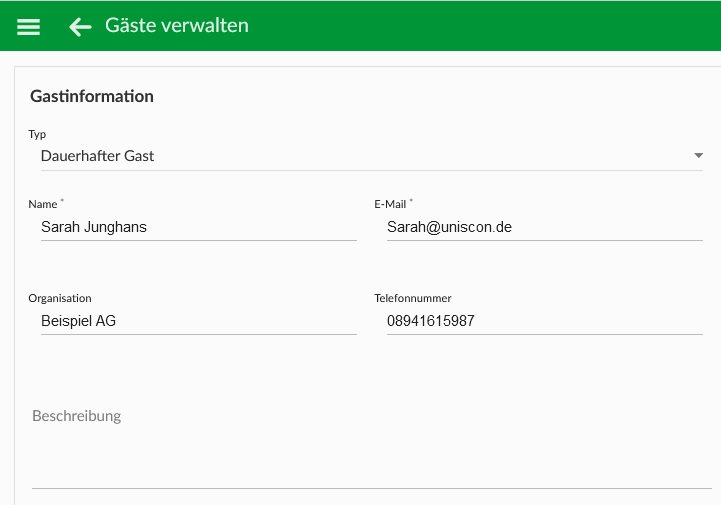Click empty area of green header bar
The height and width of the screenshot is (505, 721).
click(483, 26)
